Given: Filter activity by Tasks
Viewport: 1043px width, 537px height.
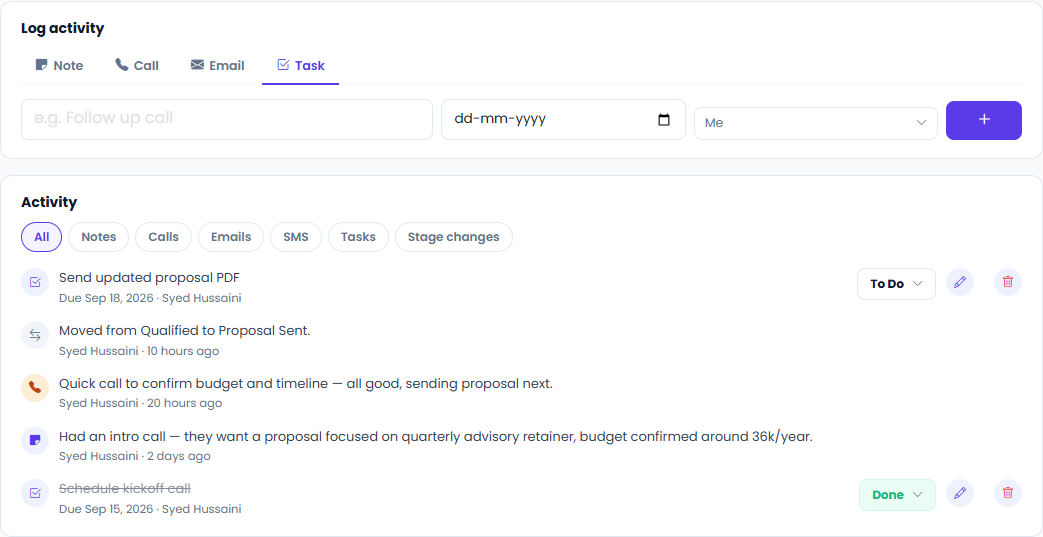Looking at the screenshot, I should (x=359, y=237).
